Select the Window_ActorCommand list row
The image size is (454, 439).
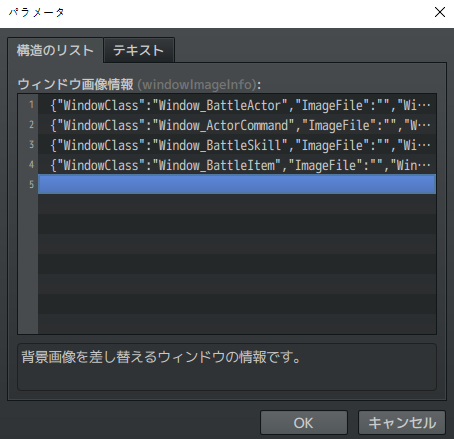point(237,125)
